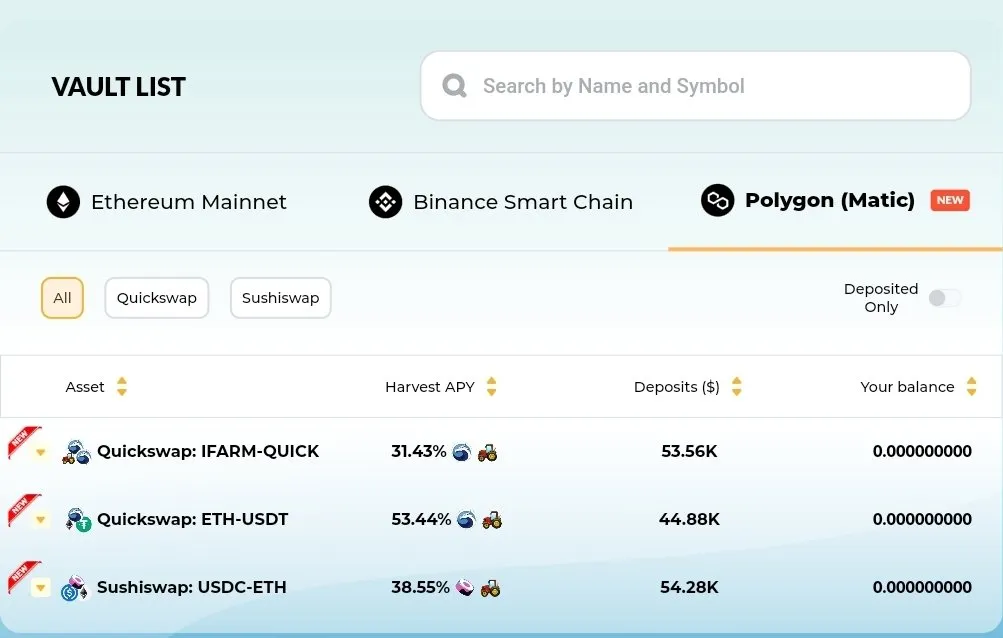
Task: Switch to the Binance Smart Chain tab
Action: pyautogui.click(x=501, y=202)
